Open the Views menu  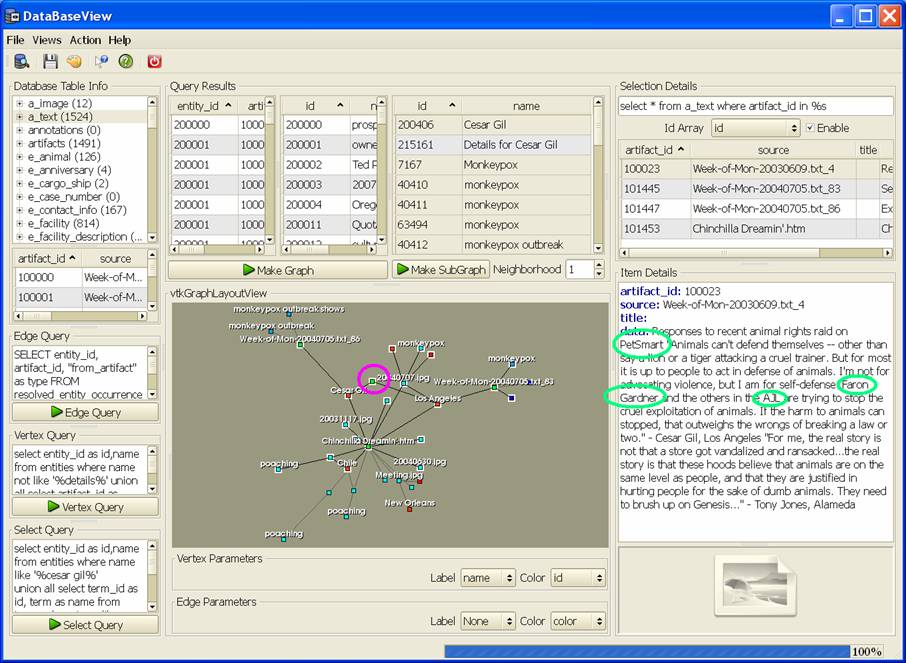(x=47, y=40)
